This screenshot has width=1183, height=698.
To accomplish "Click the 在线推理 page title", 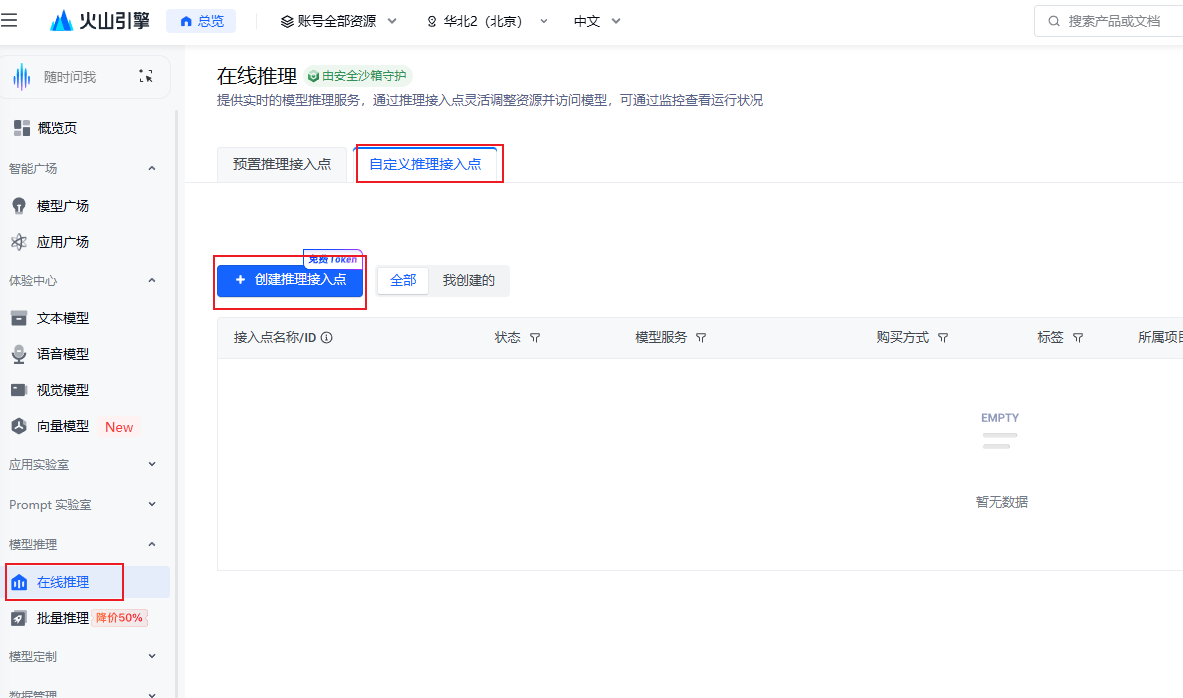I will coord(257,76).
